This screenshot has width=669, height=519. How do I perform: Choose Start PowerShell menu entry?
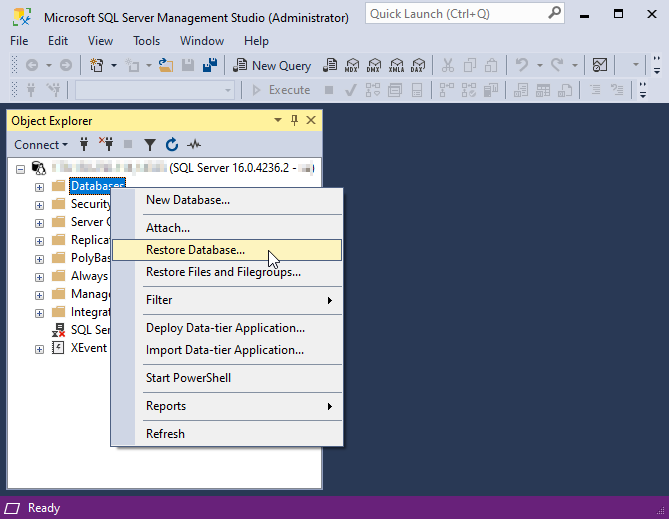[x=227, y=378]
